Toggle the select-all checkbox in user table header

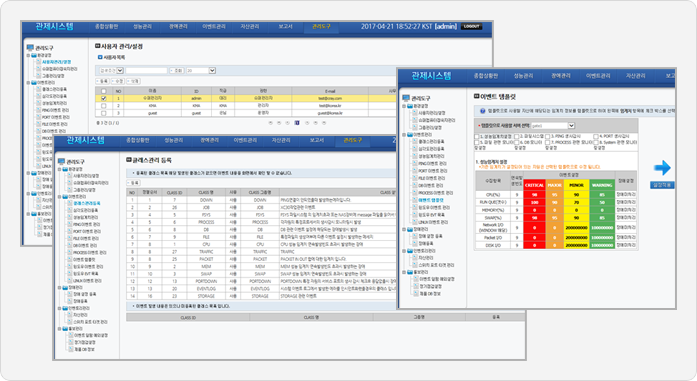pyautogui.click(x=104, y=91)
